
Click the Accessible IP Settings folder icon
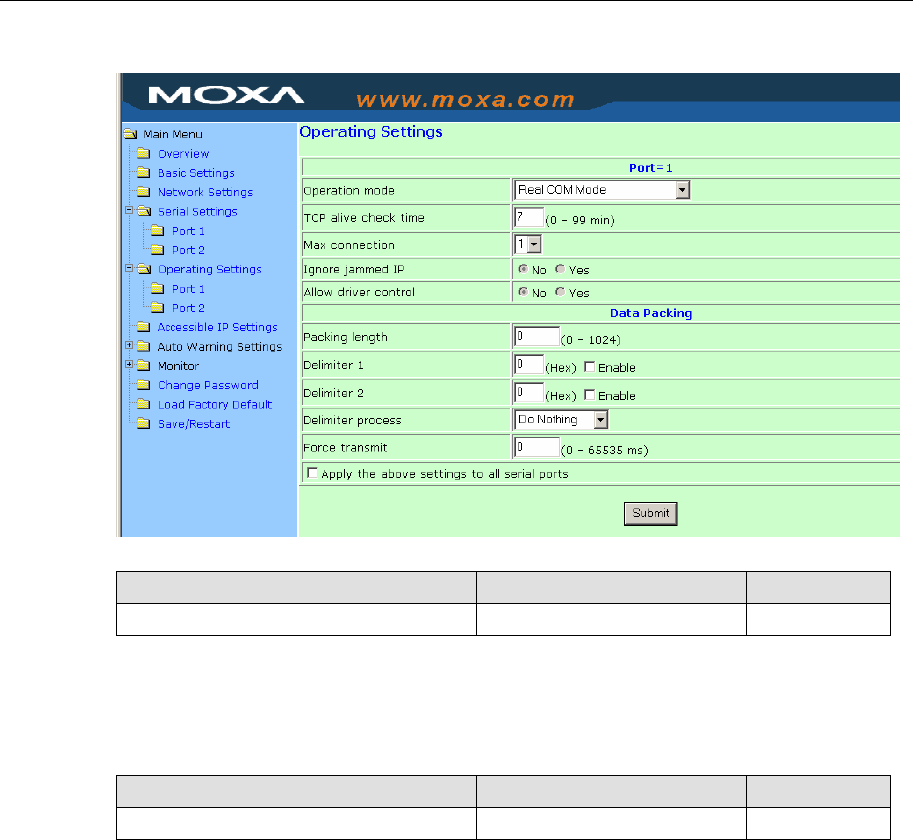tap(143, 327)
